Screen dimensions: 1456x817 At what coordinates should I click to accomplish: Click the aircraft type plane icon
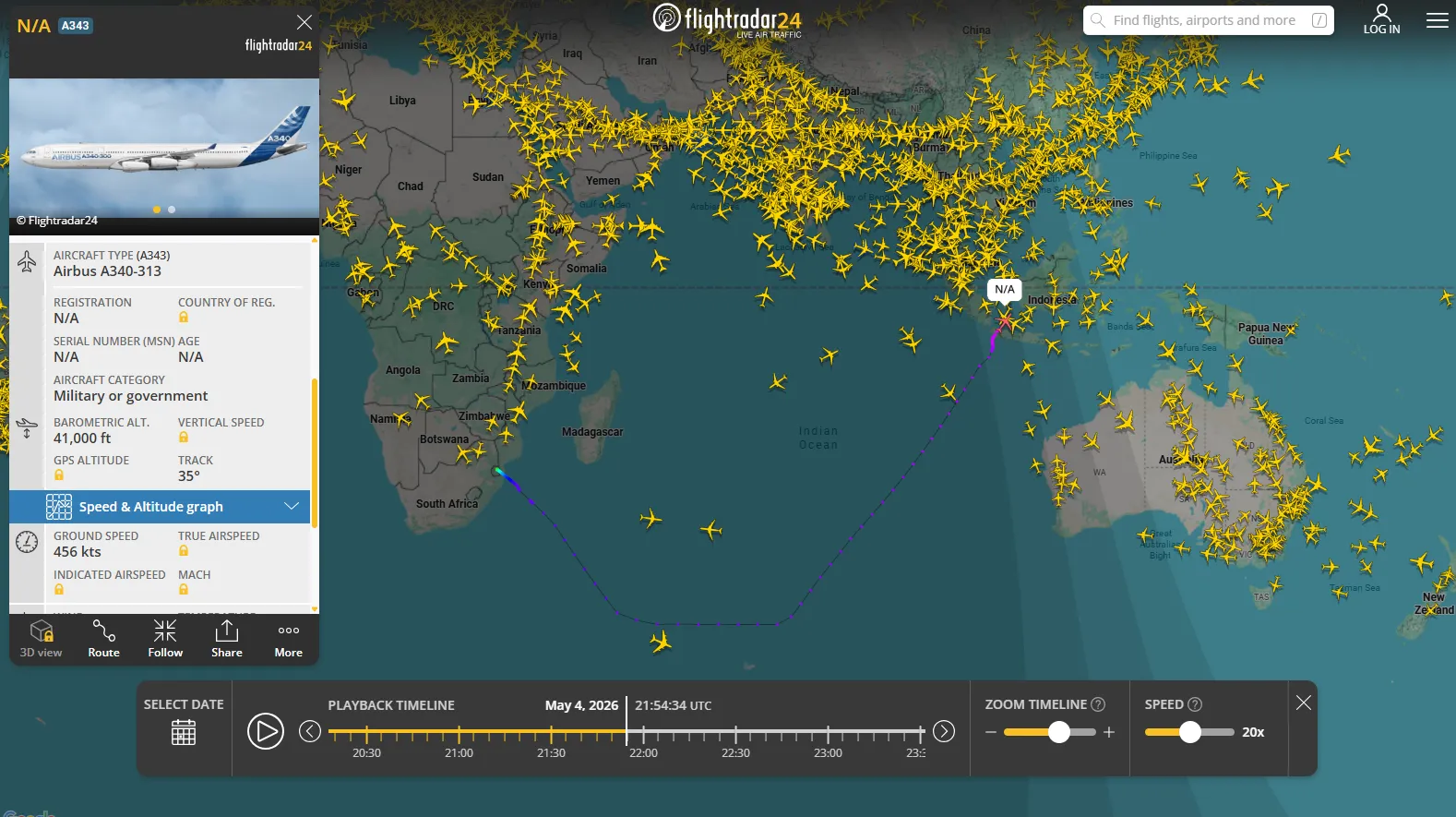tap(27, 262)
